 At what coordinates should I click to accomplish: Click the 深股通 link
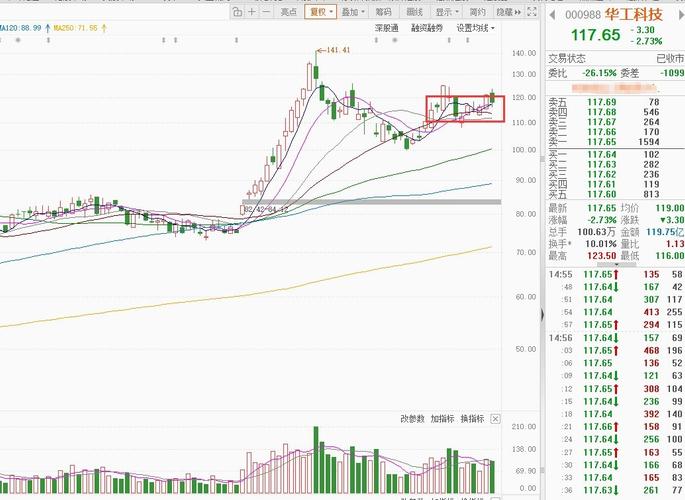pos(387,28)
